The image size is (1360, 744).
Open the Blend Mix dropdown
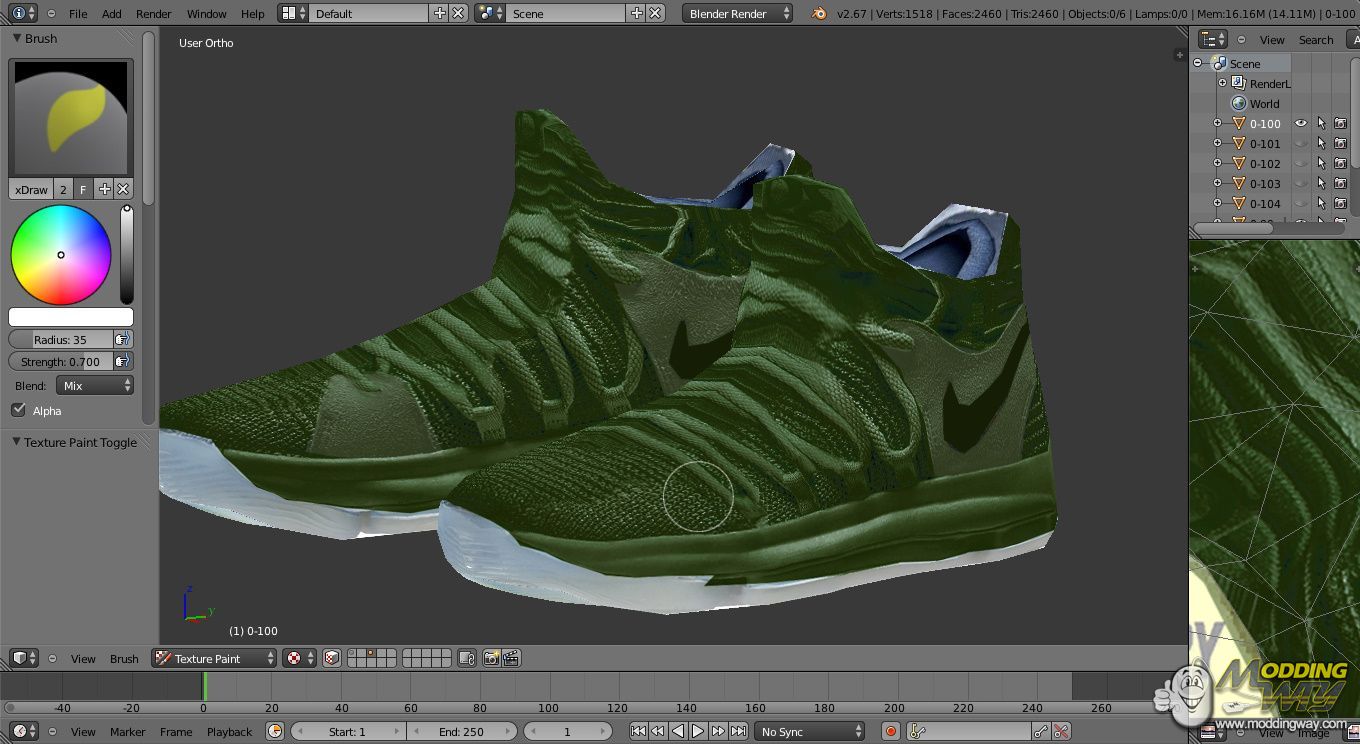tap(96, 386)
